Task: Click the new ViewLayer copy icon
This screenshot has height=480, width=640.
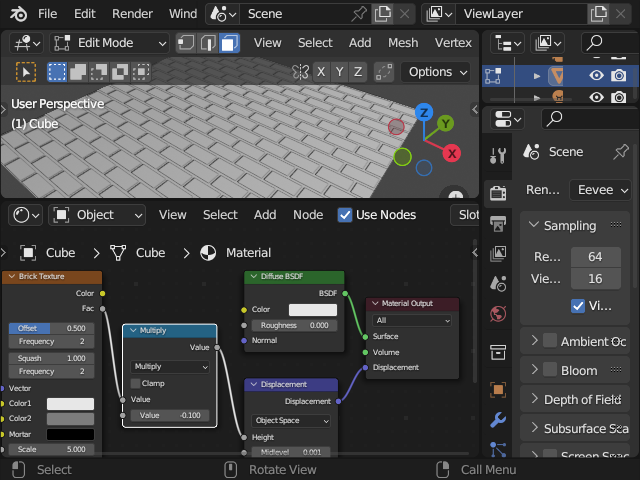Action: 598,14
